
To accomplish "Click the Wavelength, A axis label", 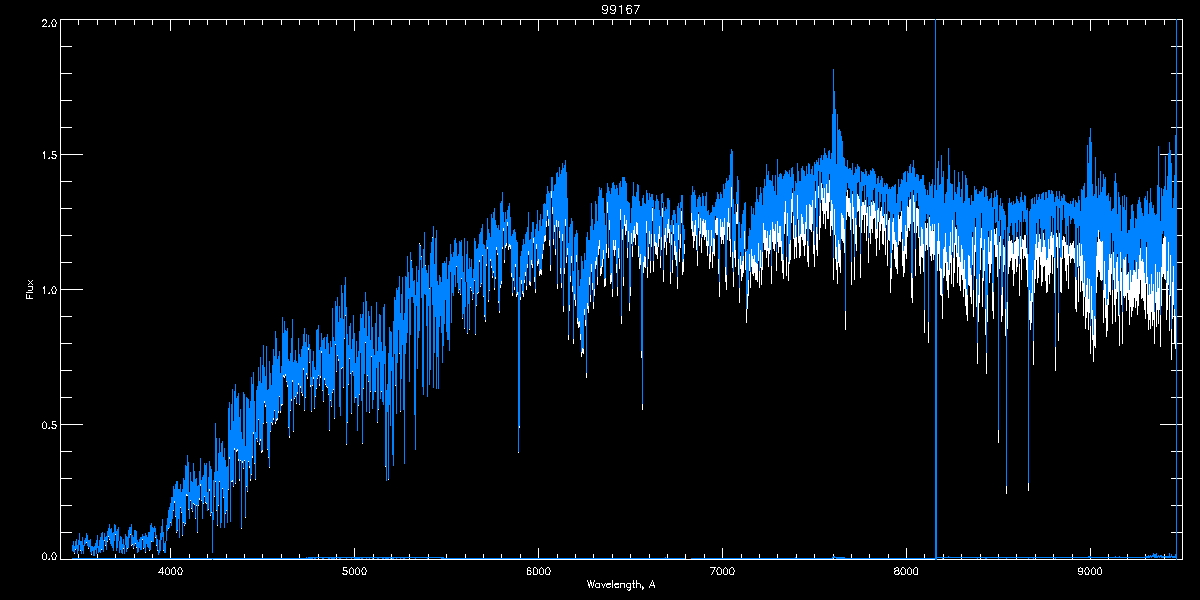I will coord(620,584).
